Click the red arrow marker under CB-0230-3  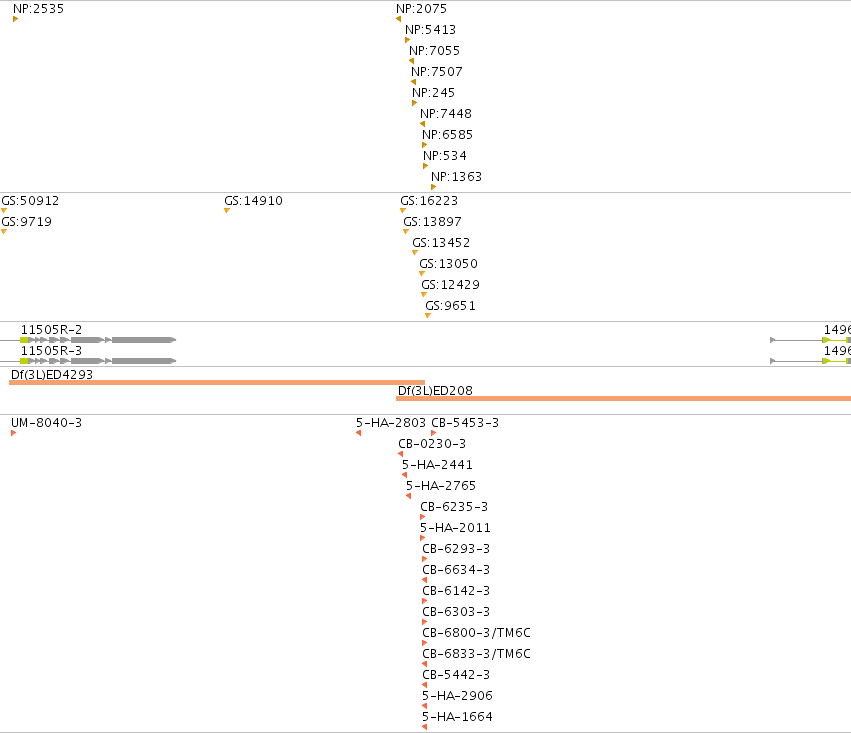tap(401, 454)
